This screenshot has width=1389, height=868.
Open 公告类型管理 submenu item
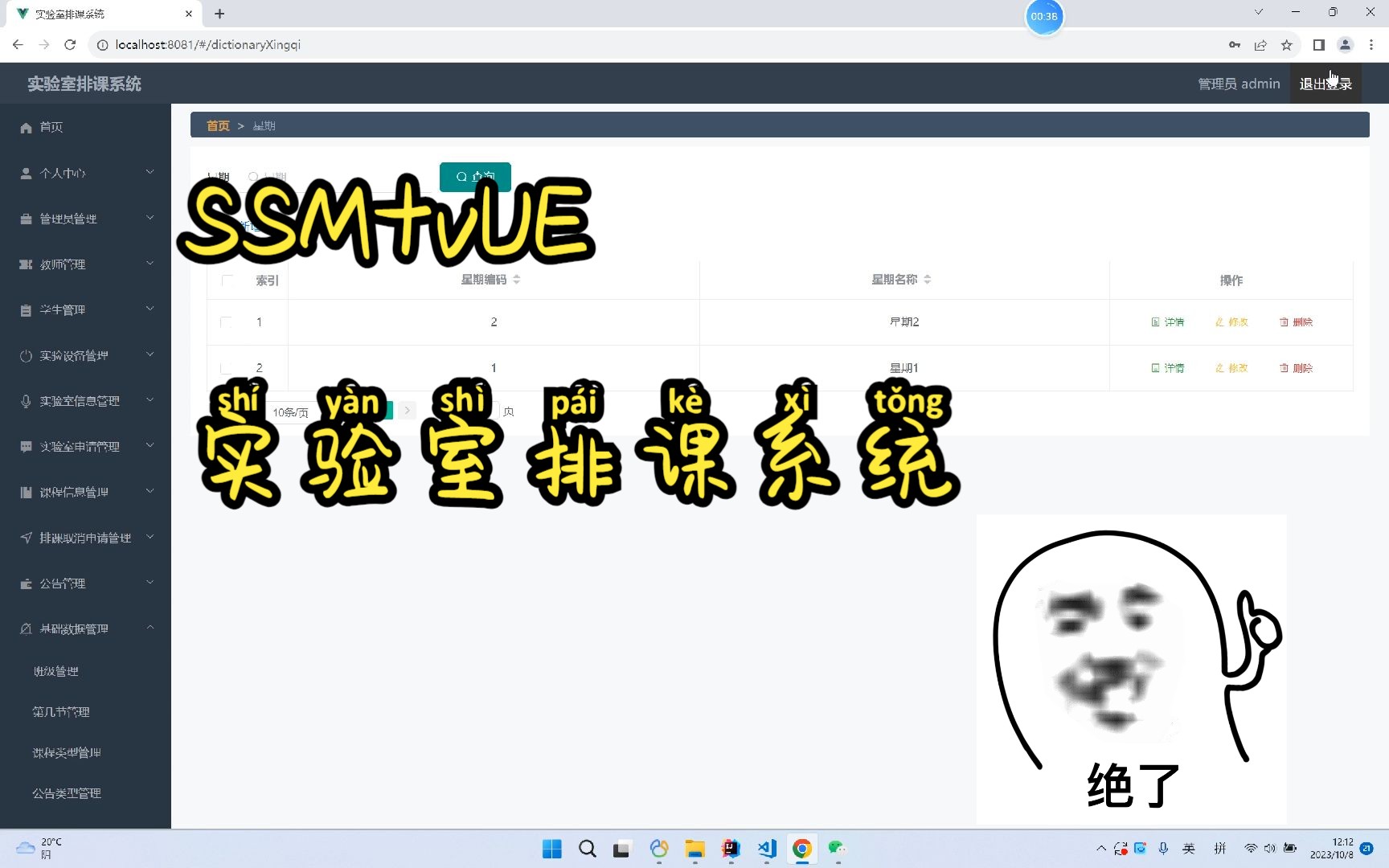(67, 794)
